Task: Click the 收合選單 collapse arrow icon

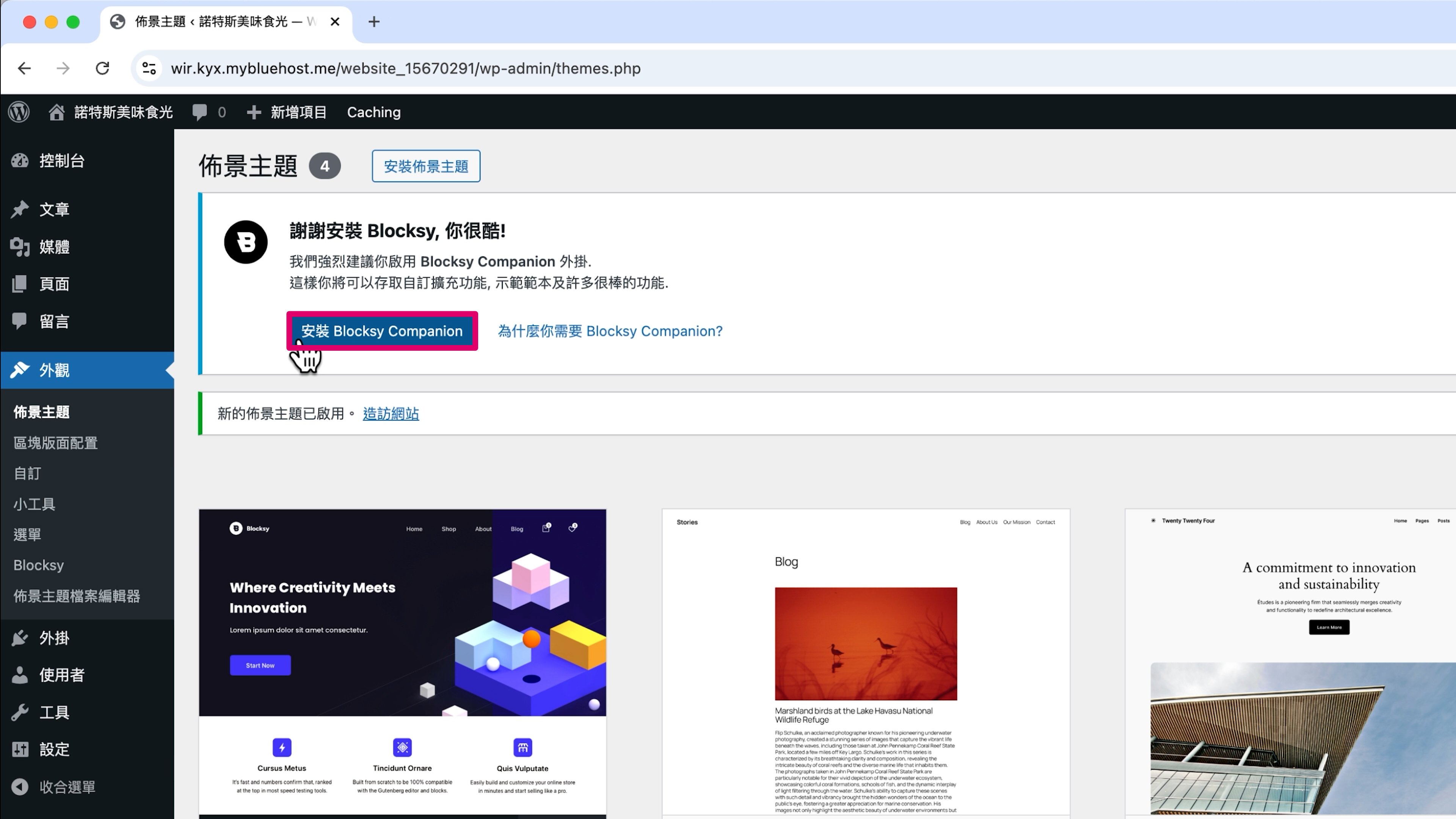Action: [20, 787]
